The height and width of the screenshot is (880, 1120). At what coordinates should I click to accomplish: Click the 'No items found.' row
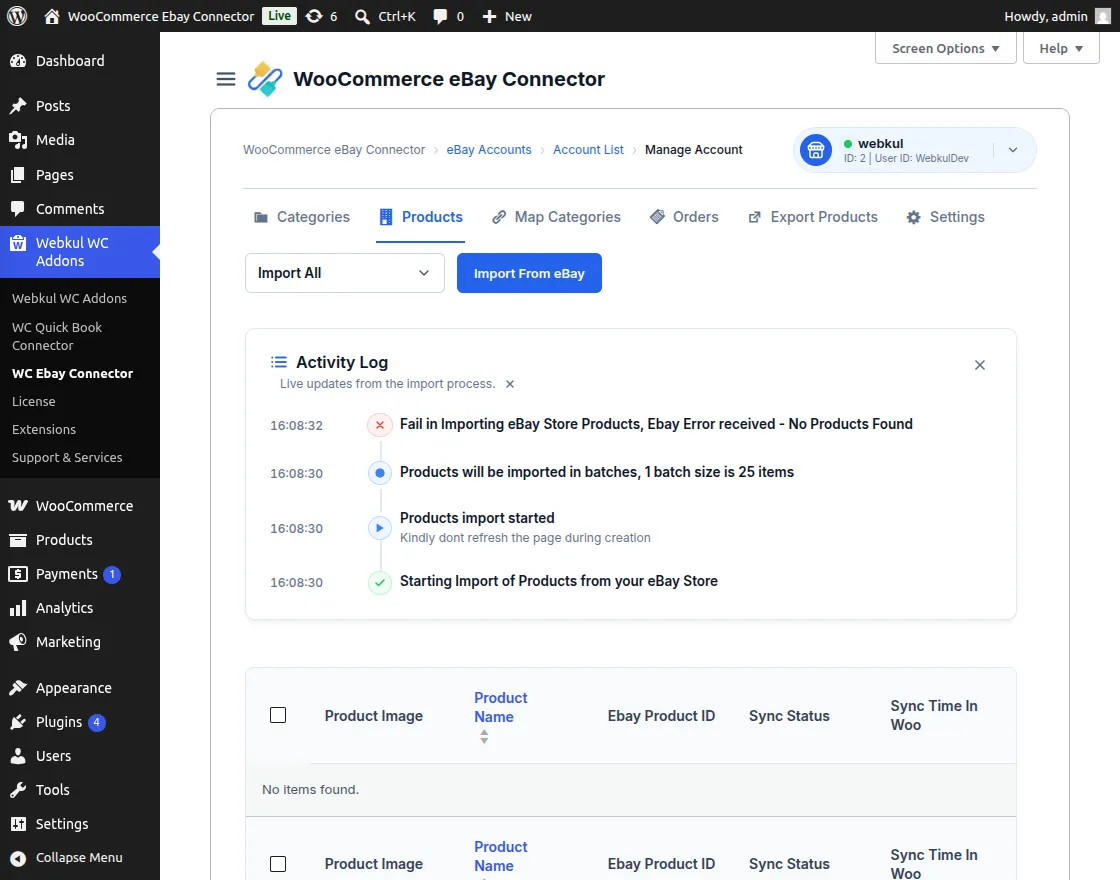click(631, 790)
